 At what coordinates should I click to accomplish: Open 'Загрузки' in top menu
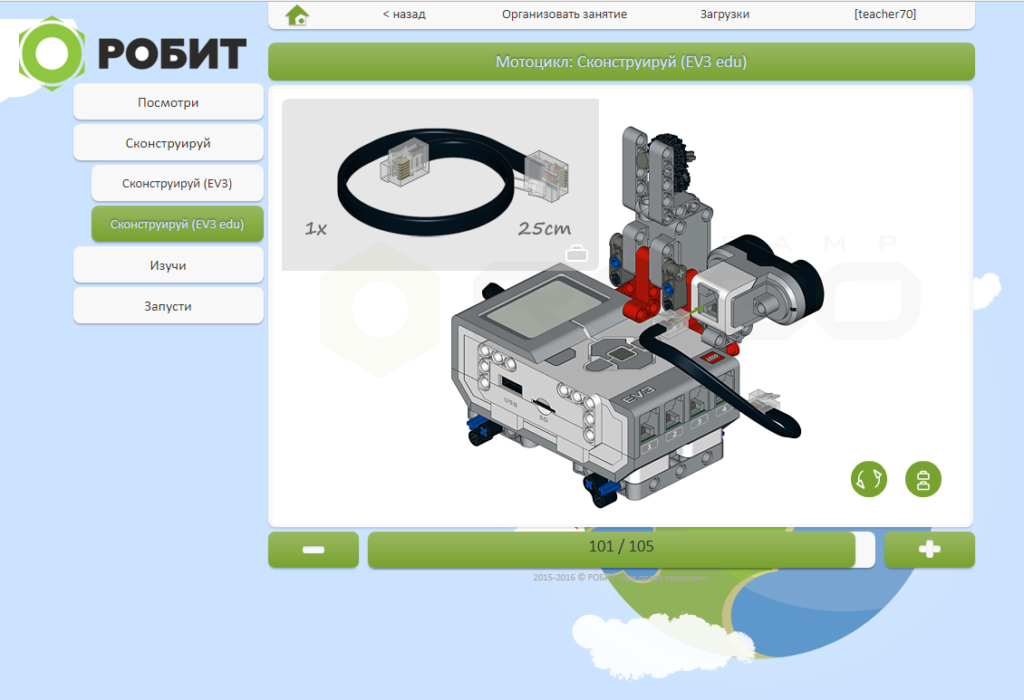point(725,14)
